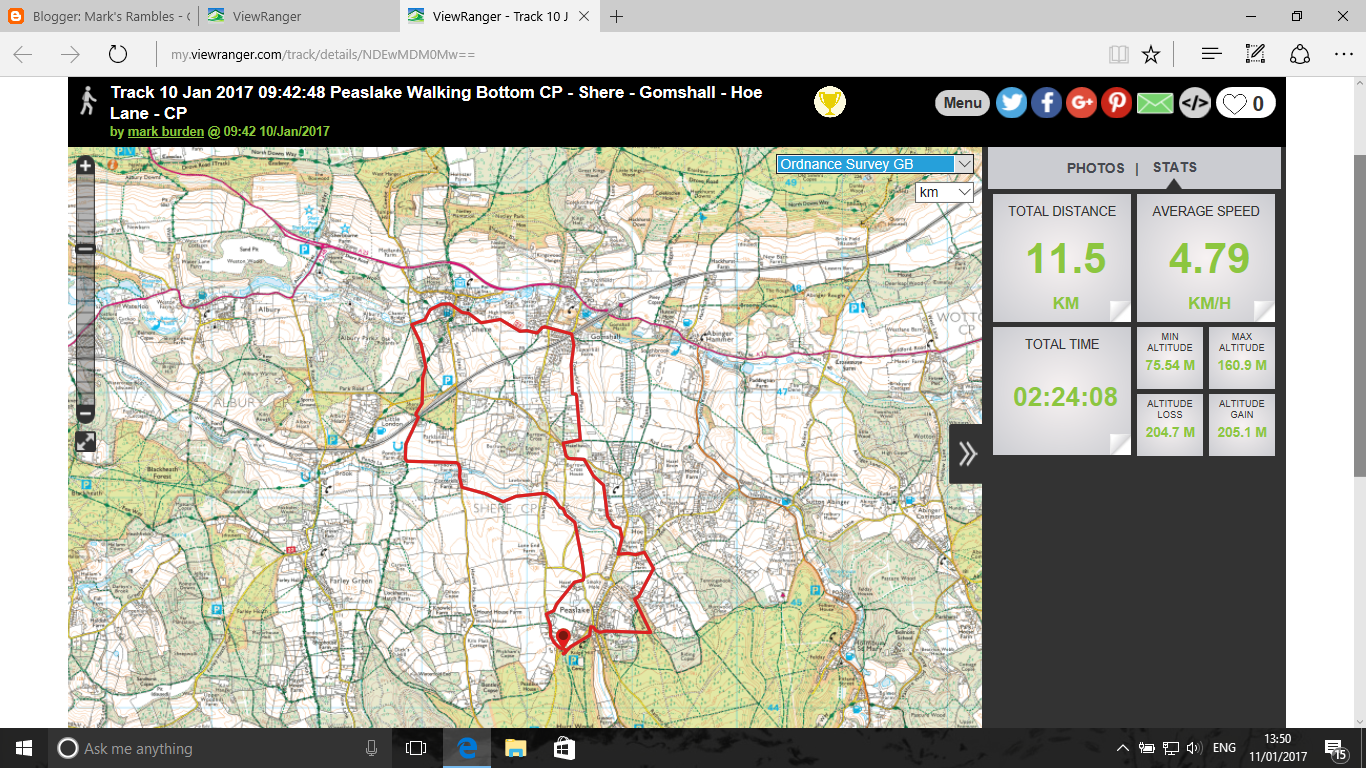Expand map to fullscreen
The height and width of the screenshot is (768, 1366).
(x=86, y=441)
